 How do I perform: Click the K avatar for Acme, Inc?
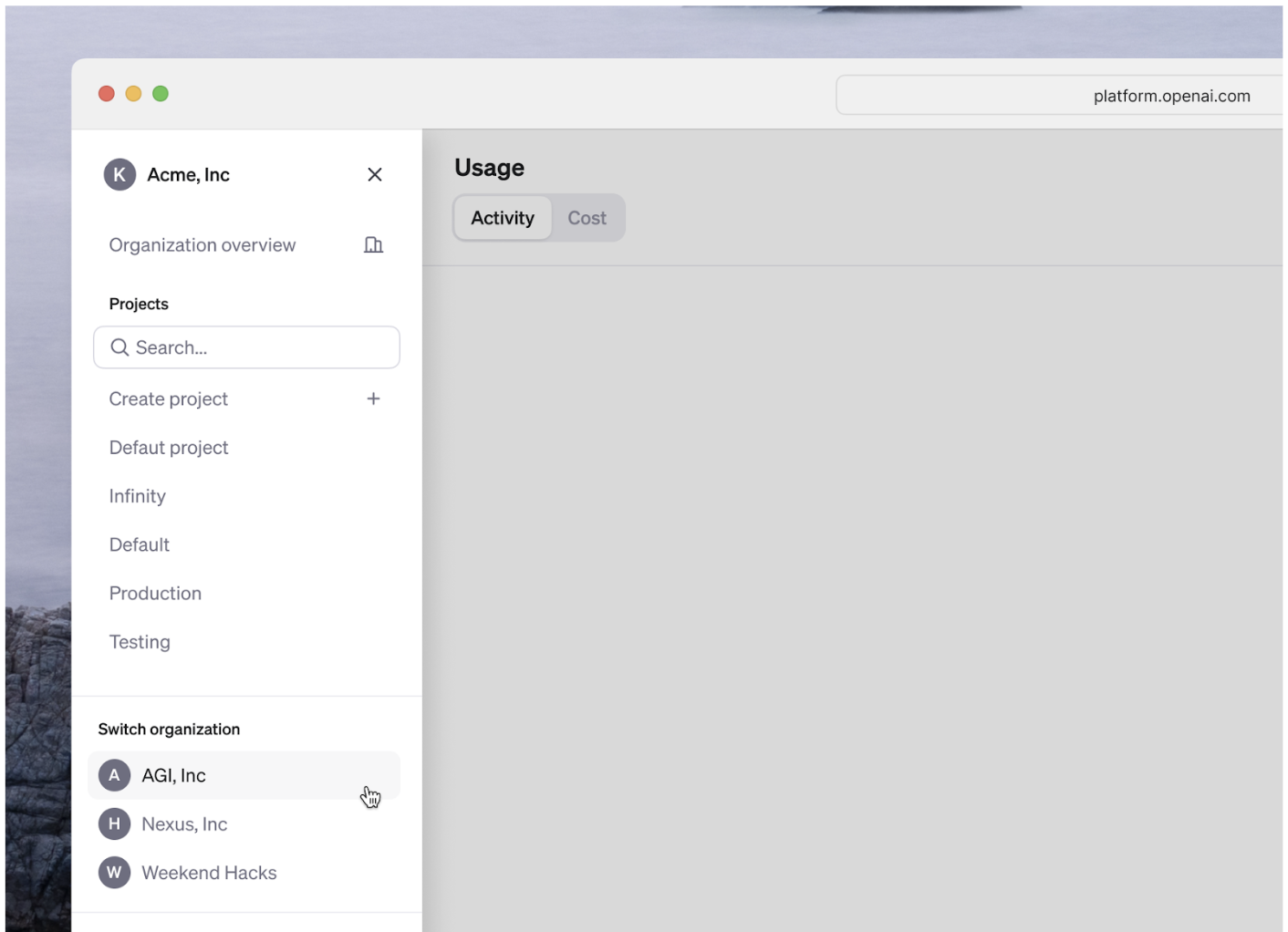coord(119,174)
